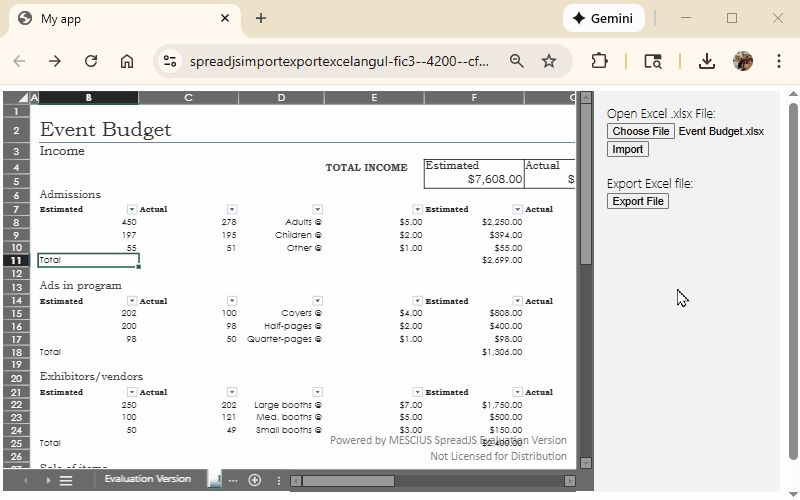Image resolution: width=800 pixels, height=500 pixels.
Task: Select row 11 header
Action: [x=16, y=260]
